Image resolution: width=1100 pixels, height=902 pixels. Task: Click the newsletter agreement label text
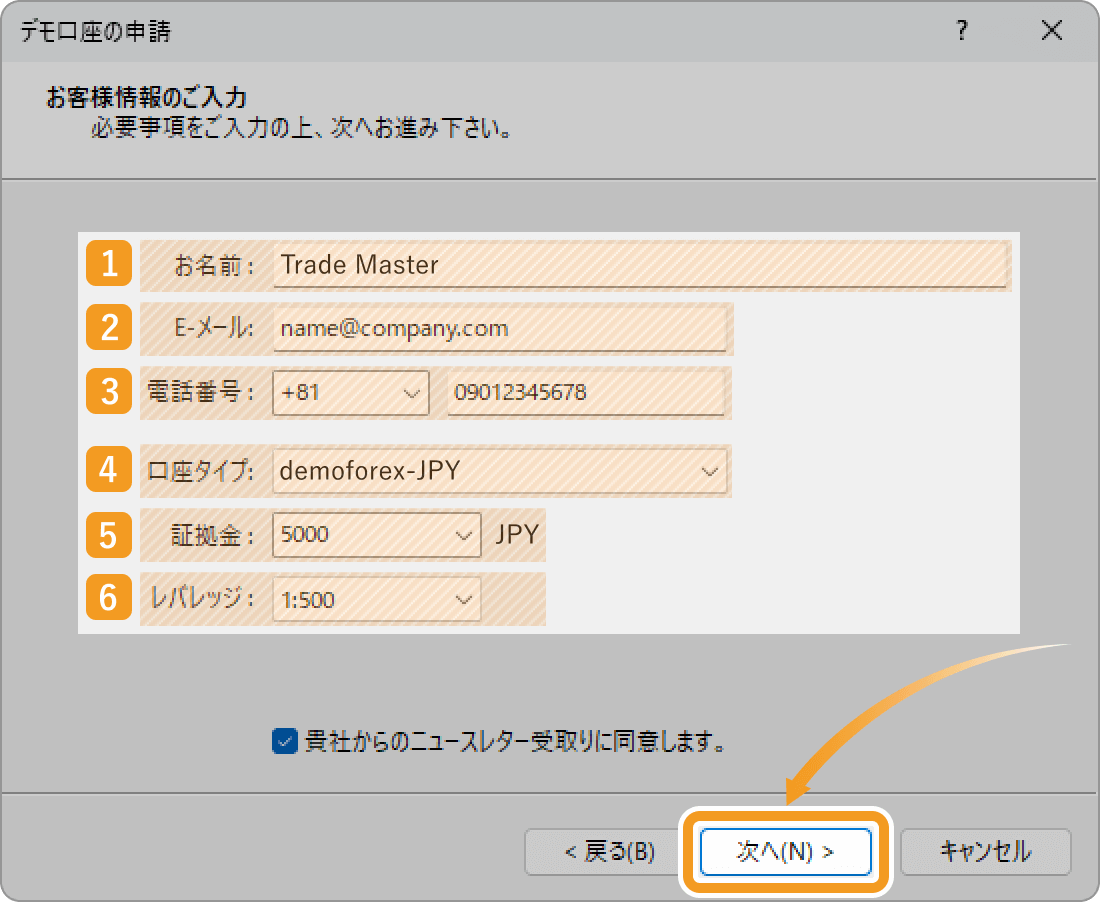(516, 741)
